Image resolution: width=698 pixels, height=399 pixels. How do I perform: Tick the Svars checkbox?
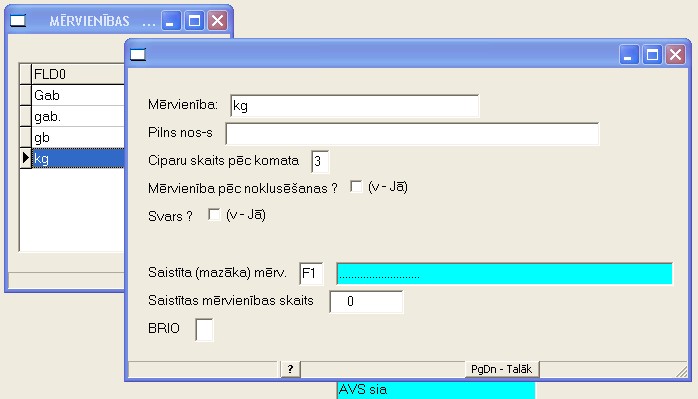coord(214,215)
